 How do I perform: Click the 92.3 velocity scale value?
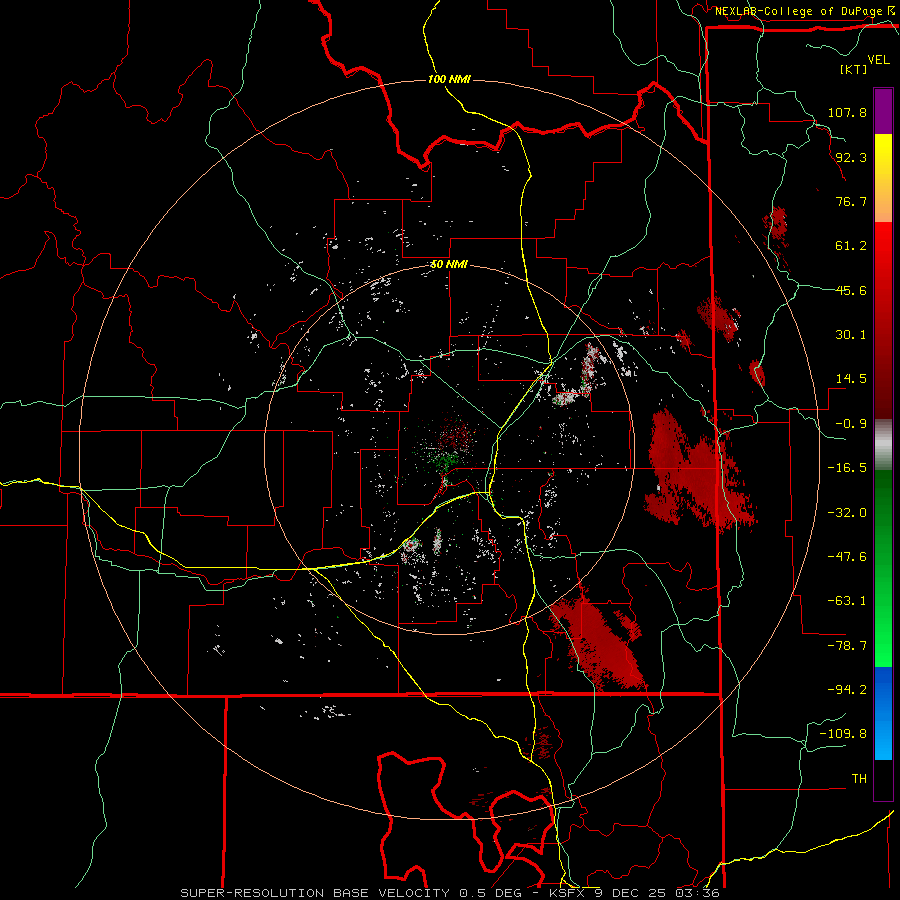pyautogui.click(x=851, y=157)
